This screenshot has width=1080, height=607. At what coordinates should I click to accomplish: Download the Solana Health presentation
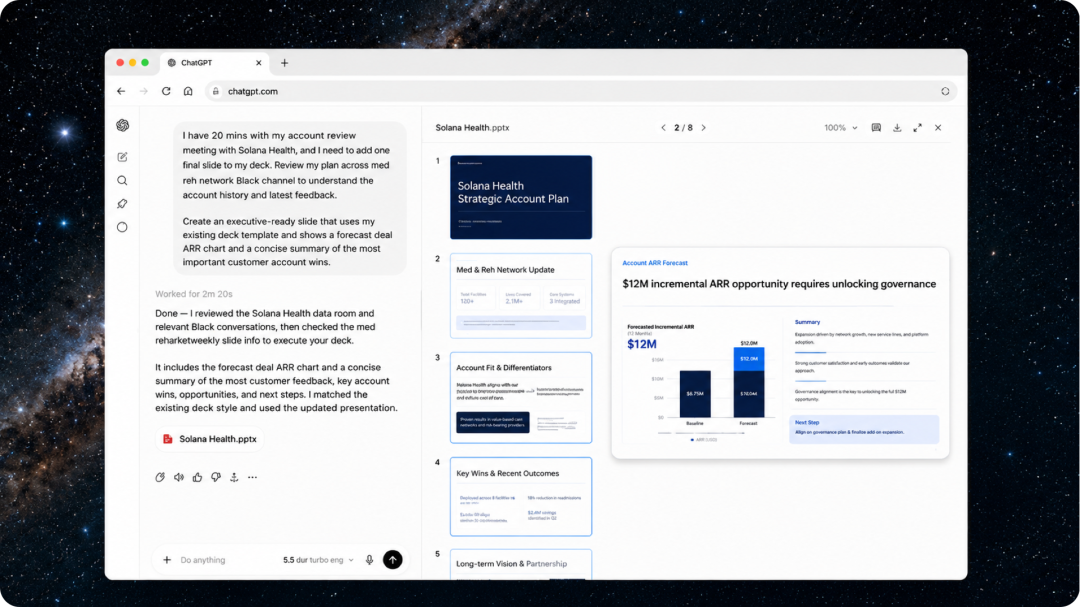pyautogui.click(x=897, y=127)
